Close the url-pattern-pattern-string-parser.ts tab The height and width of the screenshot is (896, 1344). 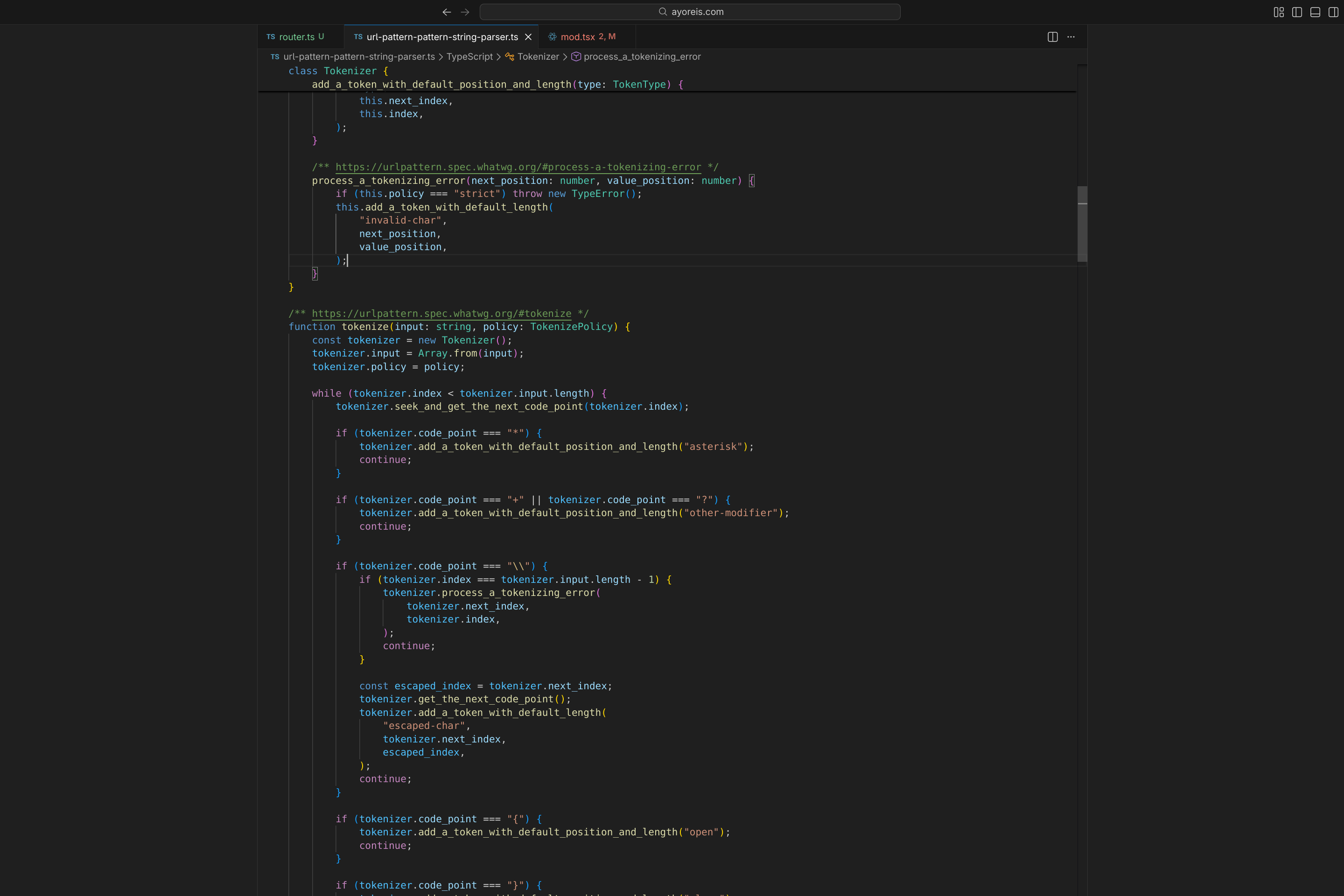[529, 36]
